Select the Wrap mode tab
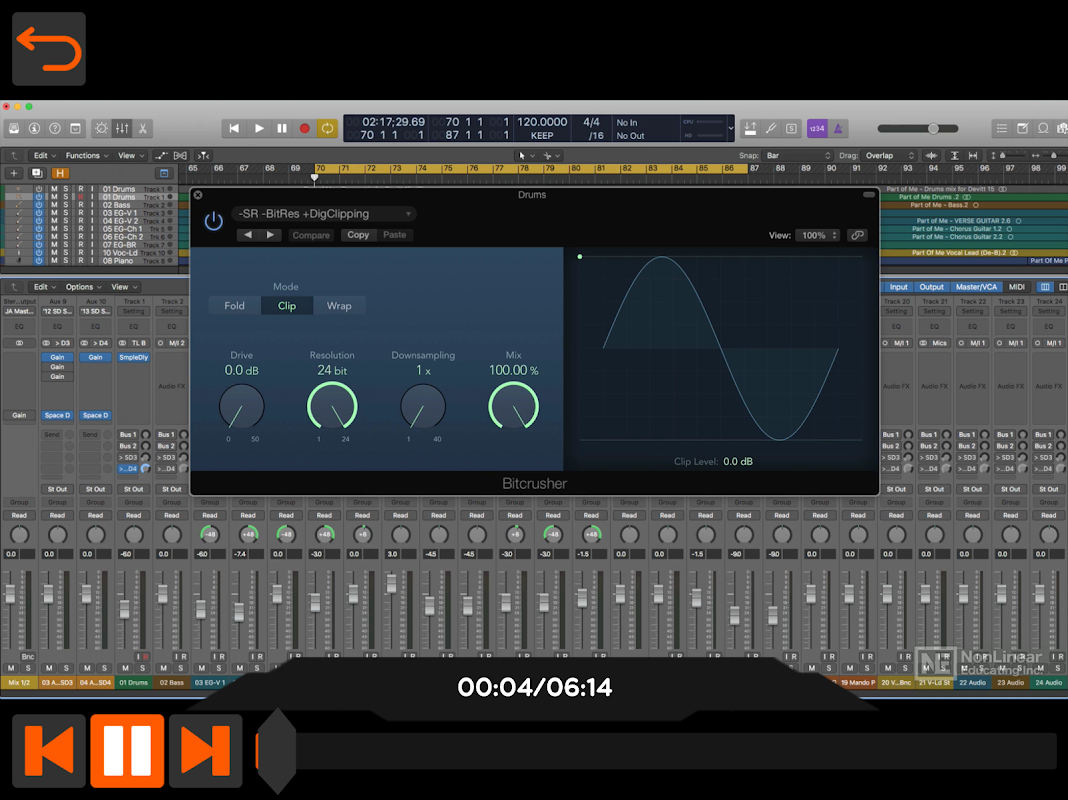Screen dimensions: 1068x800 pos(339,306)
